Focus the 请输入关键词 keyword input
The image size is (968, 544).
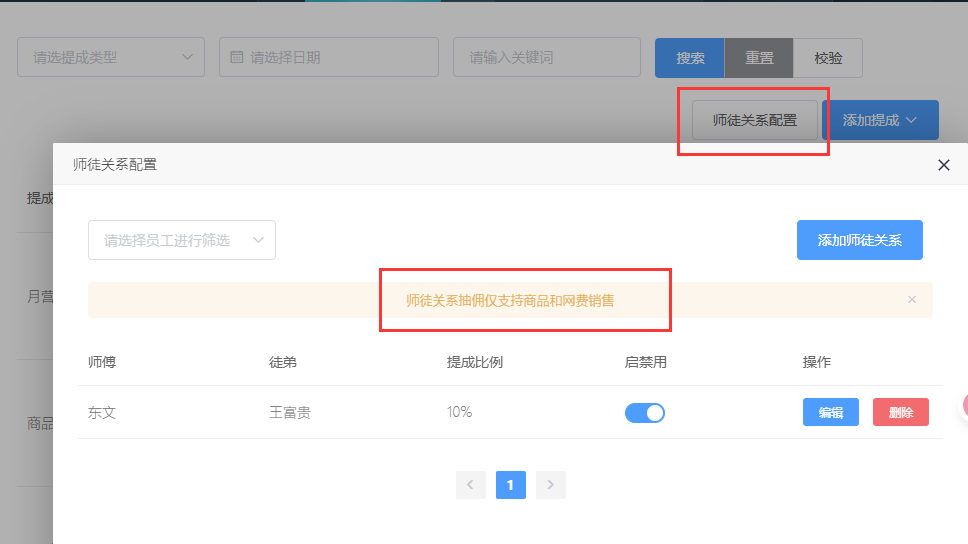(547, 57)
